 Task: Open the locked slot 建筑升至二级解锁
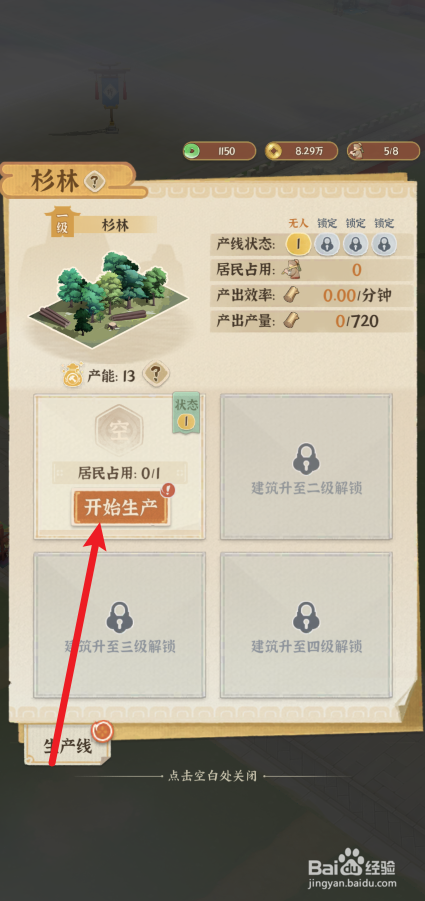click(x=307, y=466)
